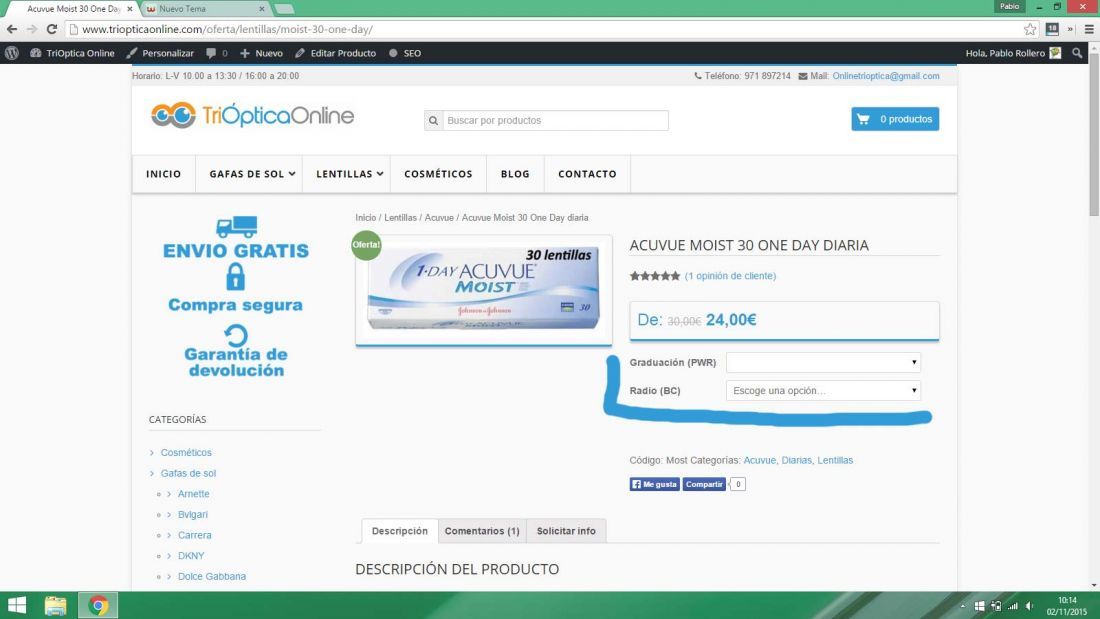Bookmark page with the star icon
Image resolution: width=1100 pixels, height=619 pixels.
(1030, 29)
